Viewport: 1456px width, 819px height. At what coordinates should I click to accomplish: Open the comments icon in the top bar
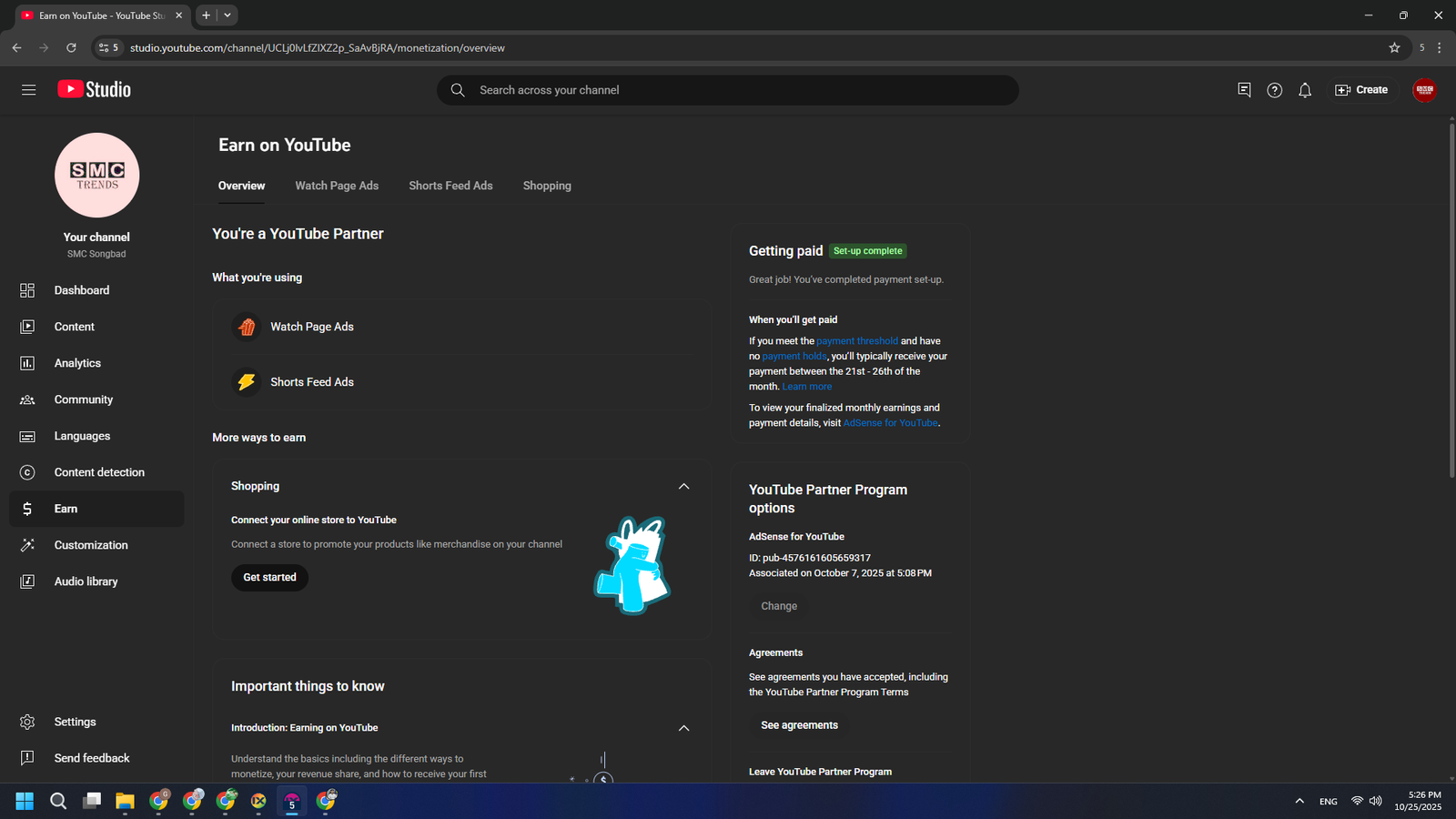[1244, 90]
